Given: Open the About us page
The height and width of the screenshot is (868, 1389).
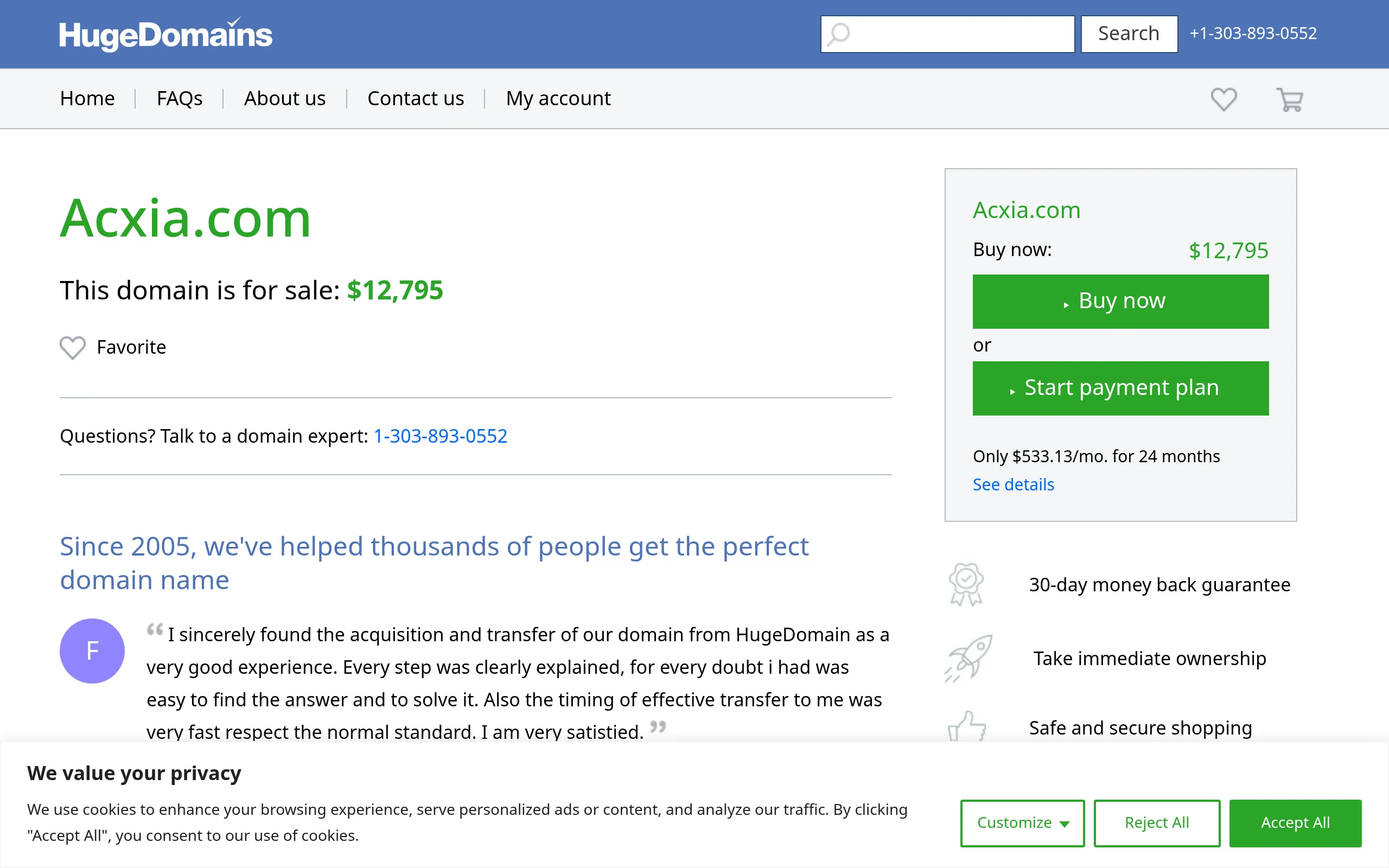Looking at the screenshot, I should (x=285, y=99).
